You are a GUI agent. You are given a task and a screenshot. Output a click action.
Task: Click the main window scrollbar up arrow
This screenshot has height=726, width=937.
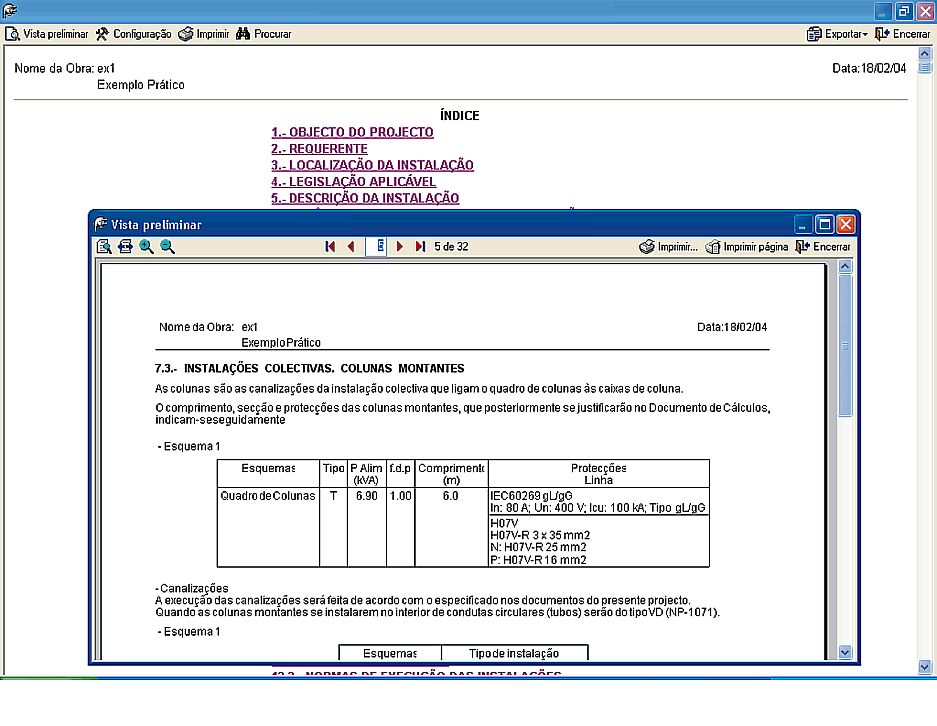(924, 53)
